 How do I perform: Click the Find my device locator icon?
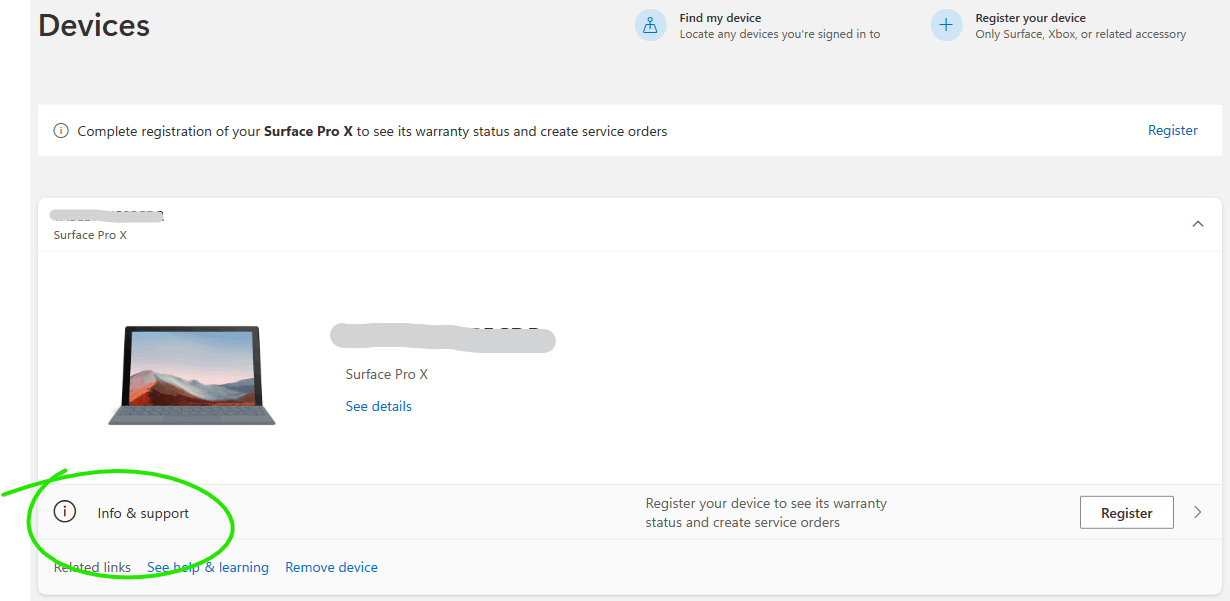[650, 25]
